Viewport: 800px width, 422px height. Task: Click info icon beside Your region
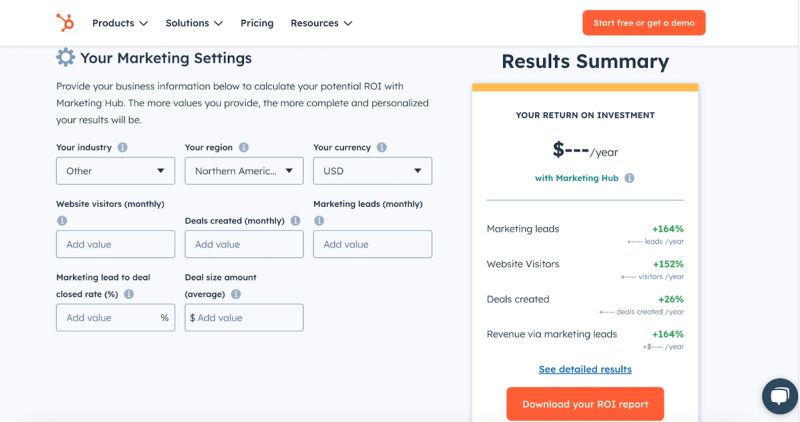[x=244, y=147]
